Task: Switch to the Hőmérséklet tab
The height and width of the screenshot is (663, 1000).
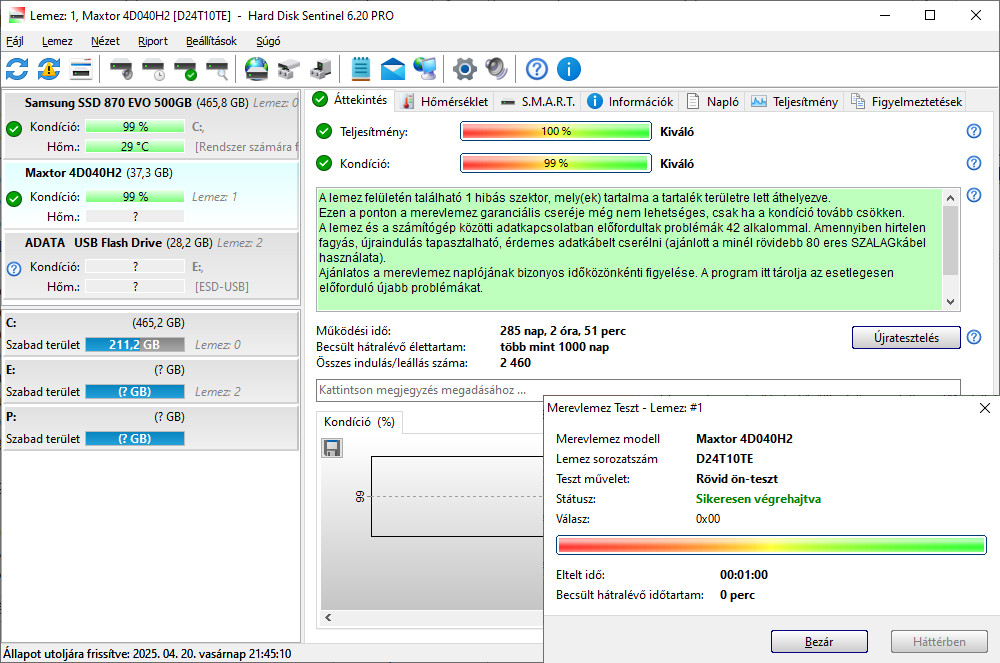Action: click(x=445, y=101)
